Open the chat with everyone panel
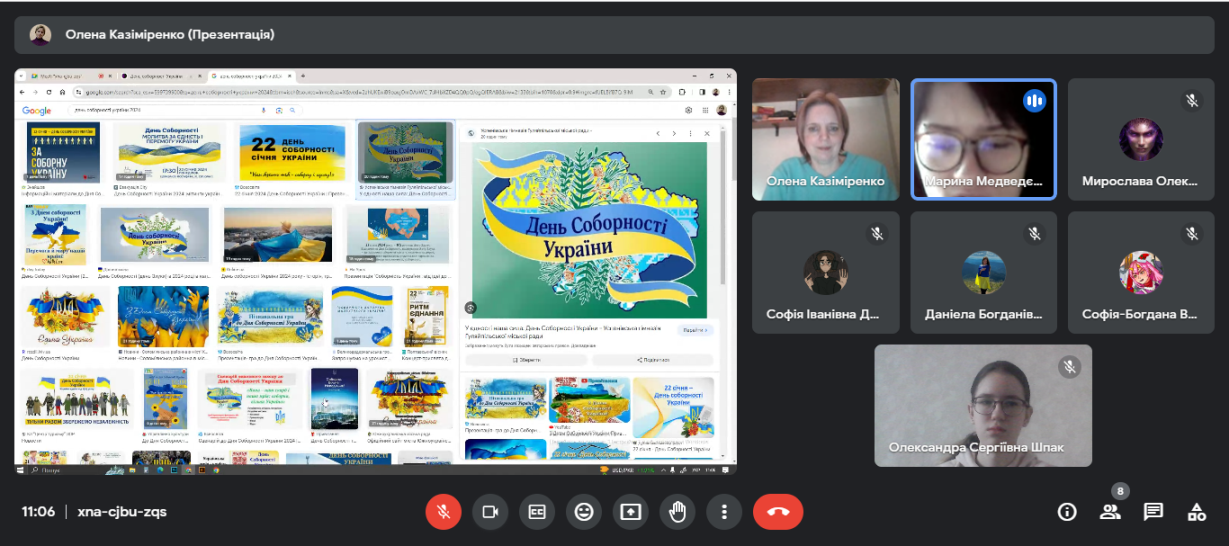1229x546 pixels. coord(1153,512)
